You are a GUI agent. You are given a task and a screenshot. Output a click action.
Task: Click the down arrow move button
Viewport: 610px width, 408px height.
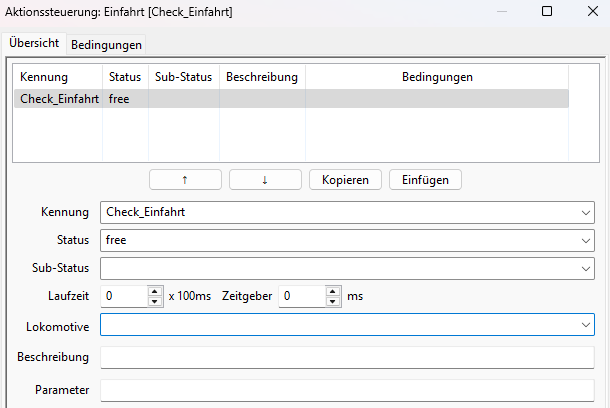(x=265, y=180)
